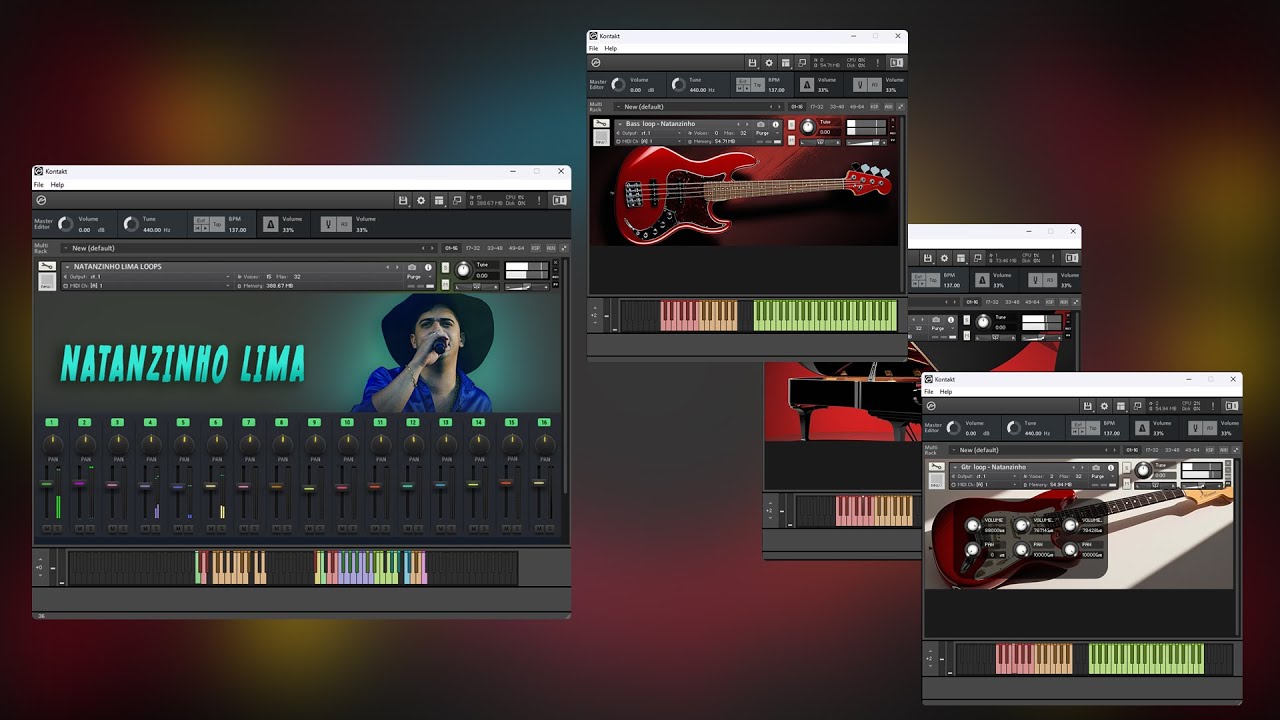This screenshot has height=720, width=1280.
Task: Click the metronome icon in Bass loop window
Action: coord(807,85)
